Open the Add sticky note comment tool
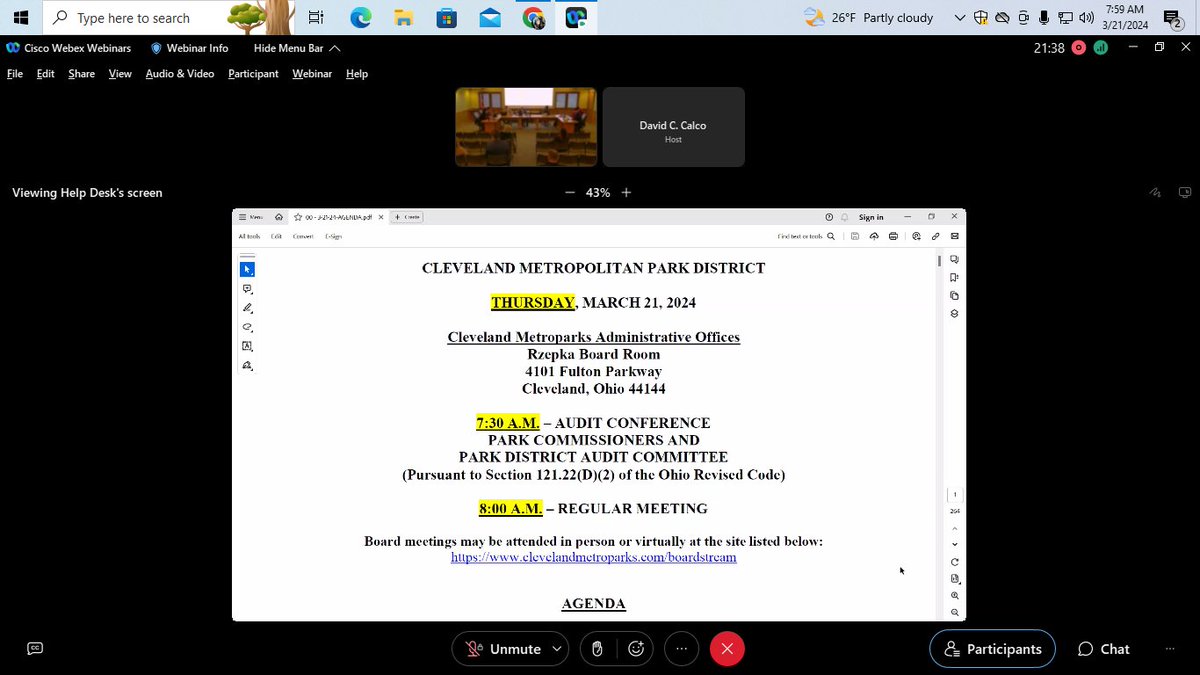Image resolution: width=1200 pixels, height=675 pixels. point(248,289)
